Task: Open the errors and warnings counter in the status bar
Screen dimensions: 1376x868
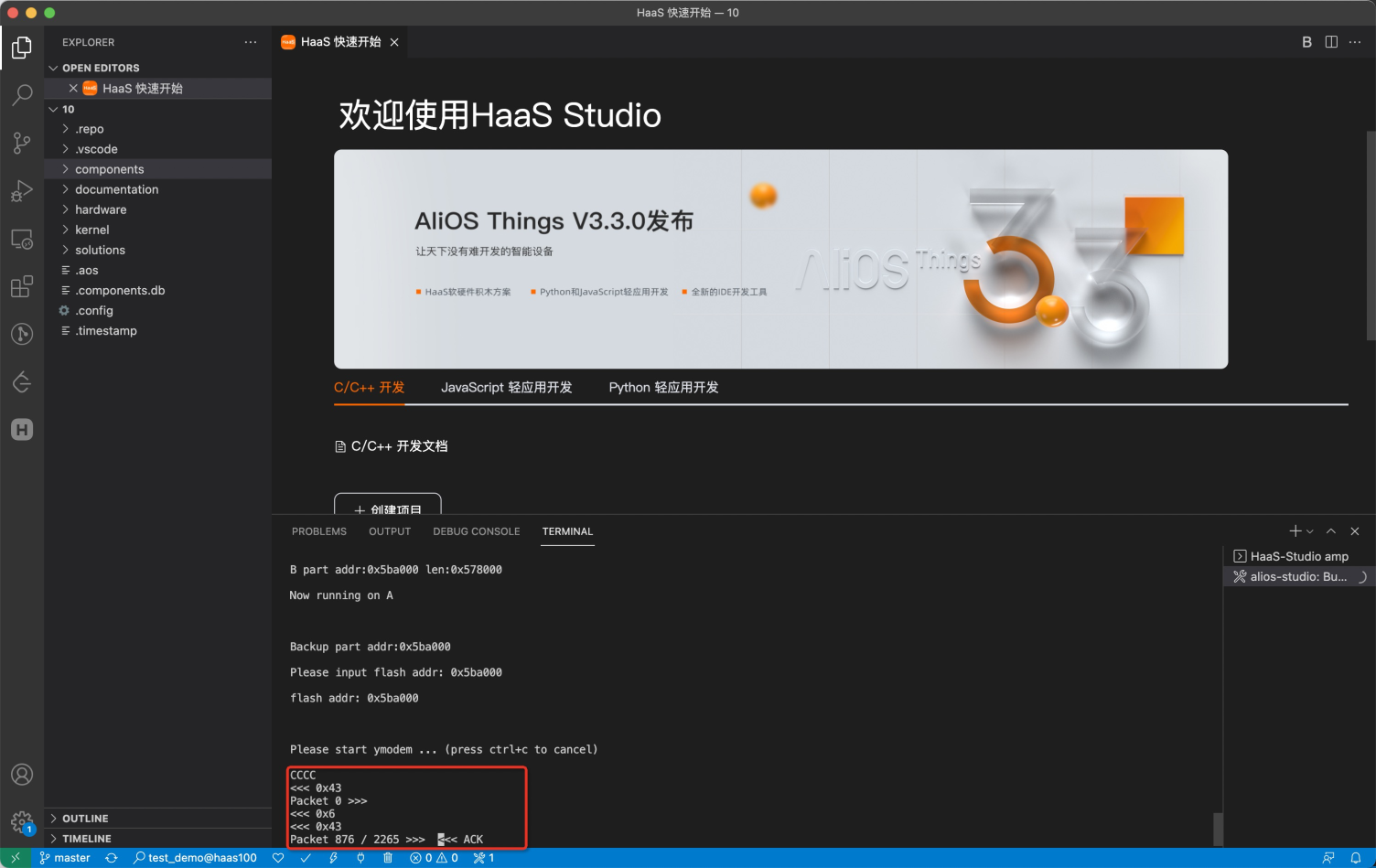Action: (x=435, y=858)
